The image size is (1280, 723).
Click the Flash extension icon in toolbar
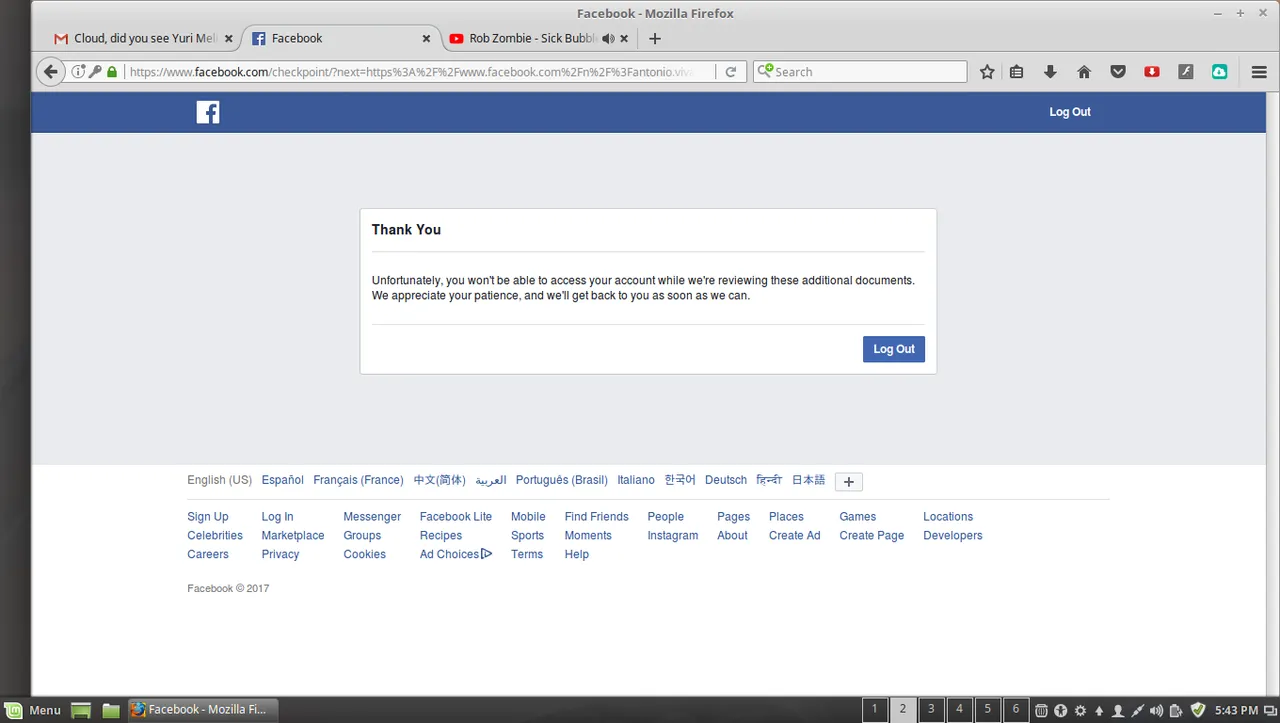[x=1186, y=72]
